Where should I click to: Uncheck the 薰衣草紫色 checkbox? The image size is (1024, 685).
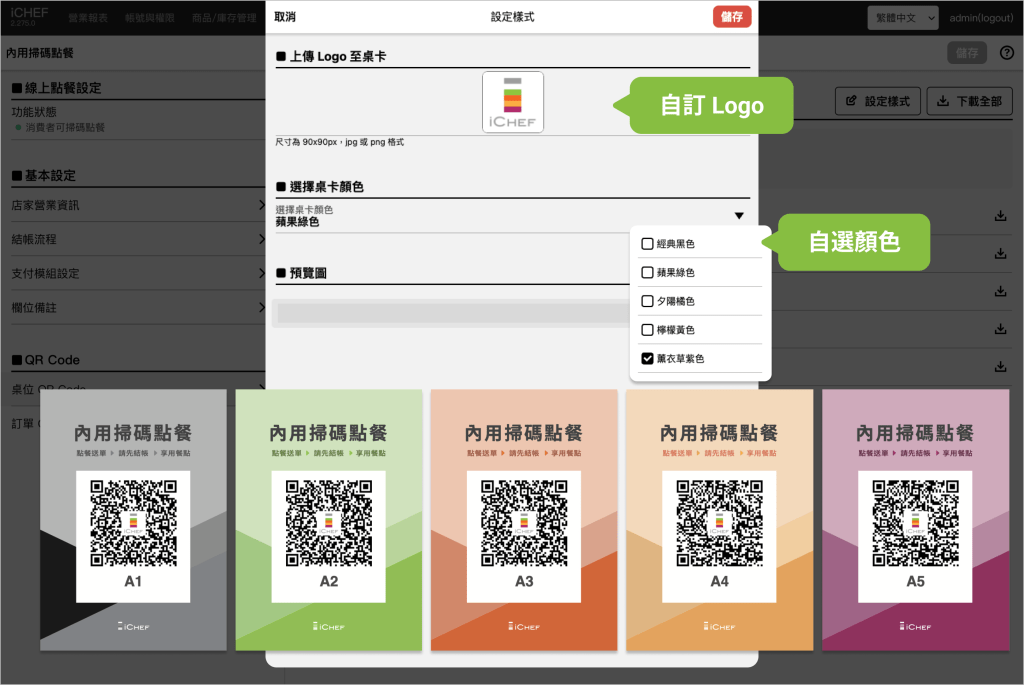[x=647, y=358]
